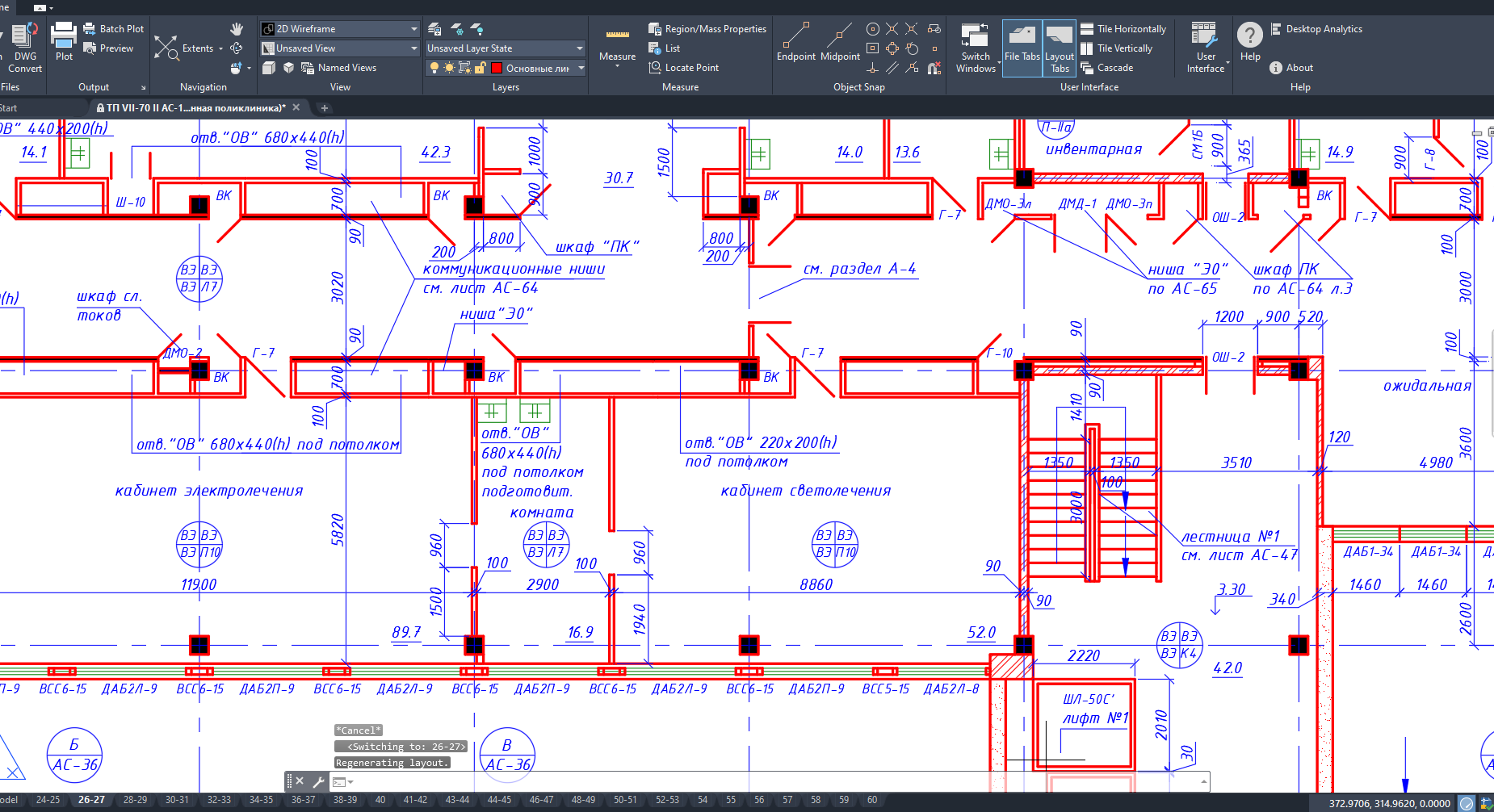
Task: Open the 2D Wireframe visual style dropdown
Action: 340,29
